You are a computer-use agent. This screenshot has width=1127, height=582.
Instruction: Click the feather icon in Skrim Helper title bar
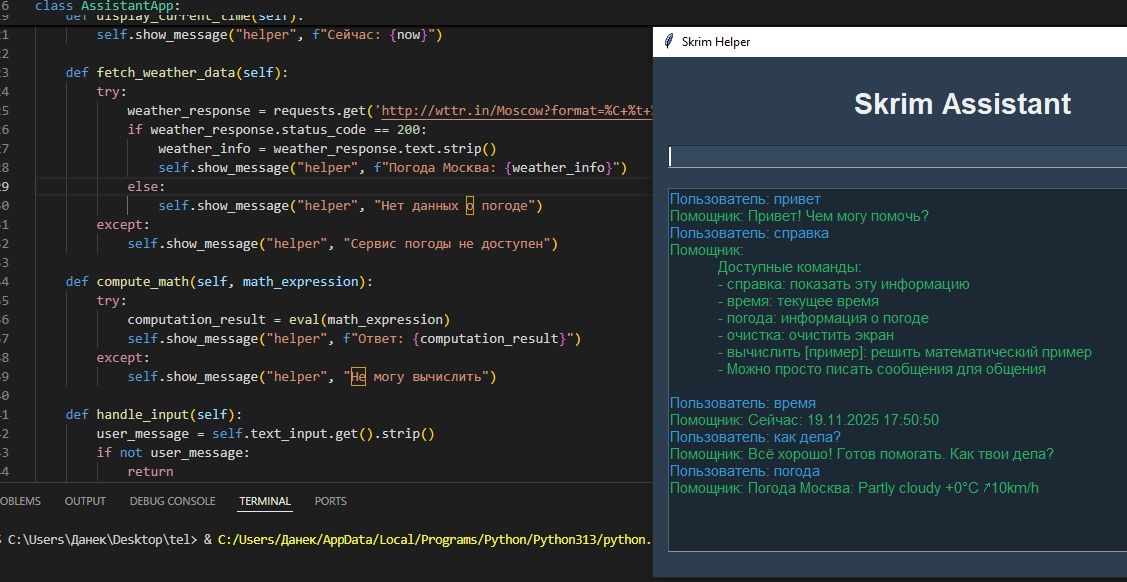pyautogui.click(x=669, y=42)
